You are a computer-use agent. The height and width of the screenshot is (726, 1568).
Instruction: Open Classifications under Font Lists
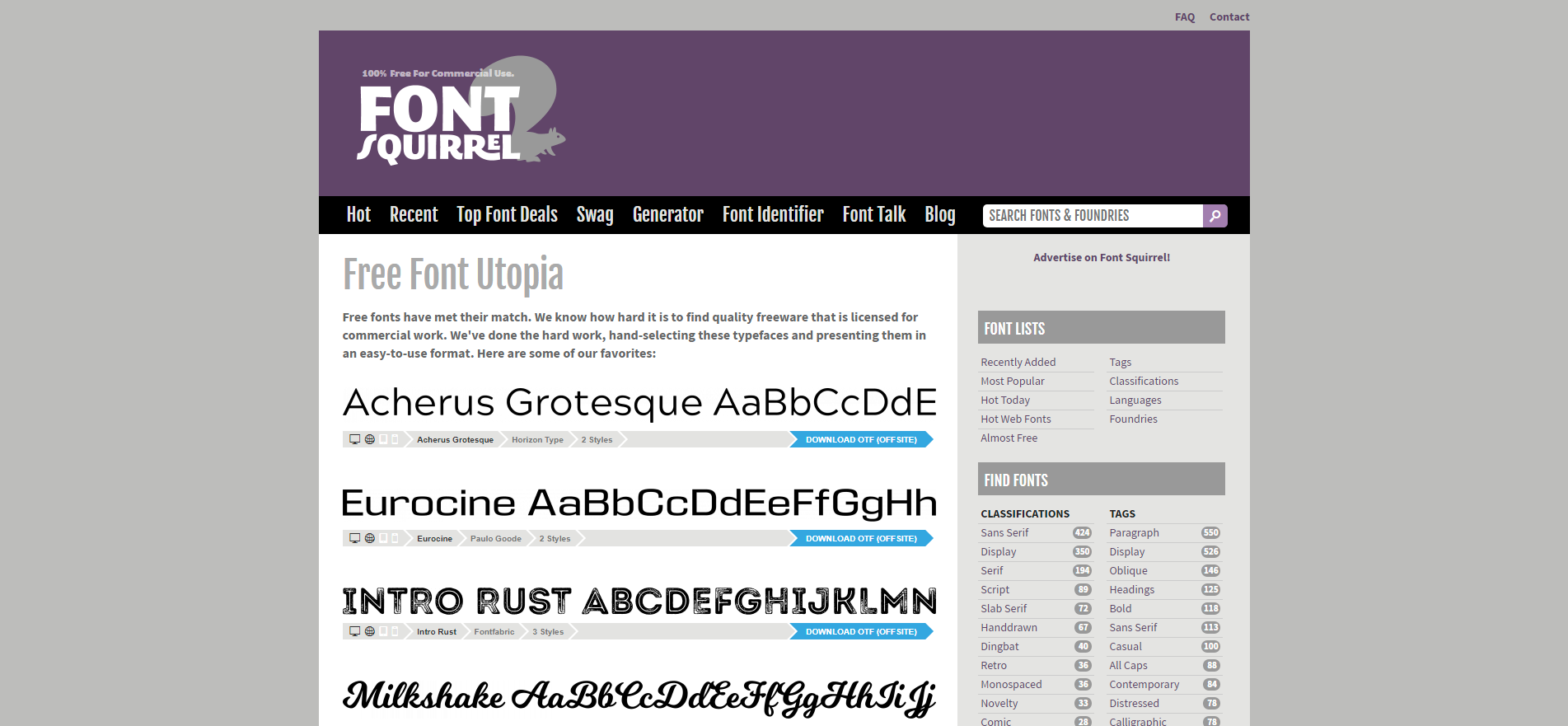tap(1144, 381)
